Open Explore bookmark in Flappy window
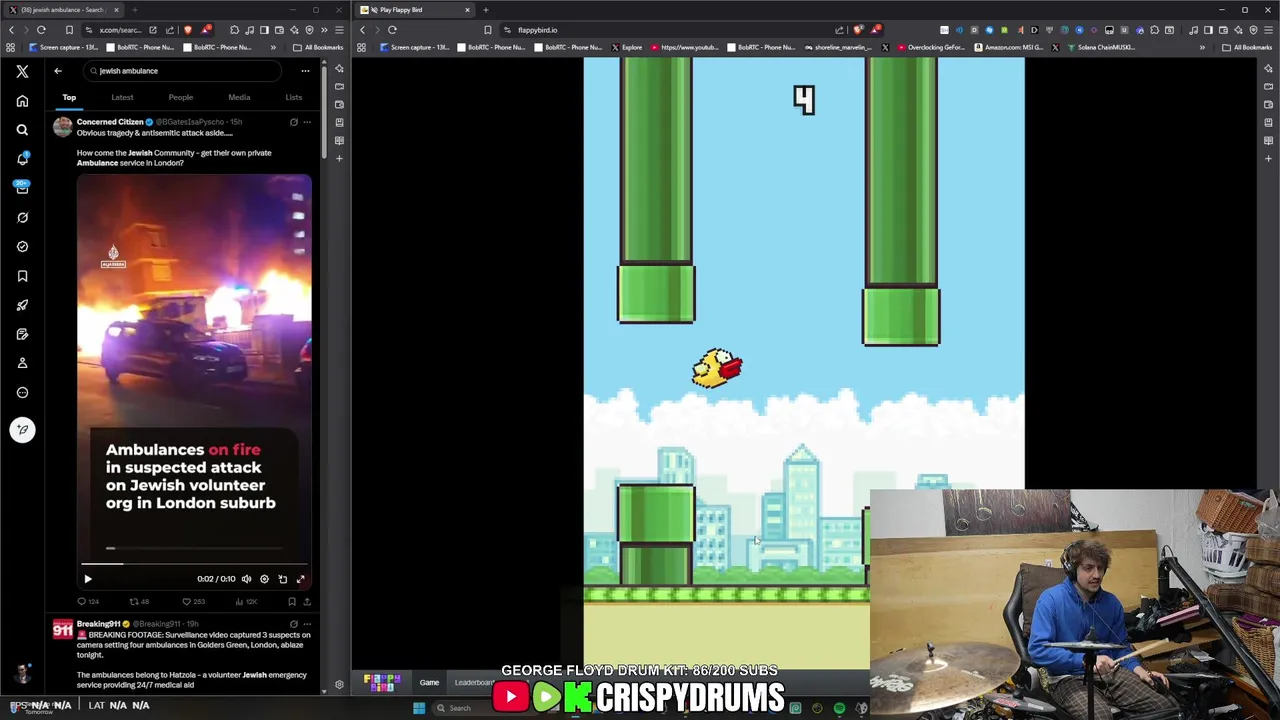The image size is (1280, 720). point(626,47)
